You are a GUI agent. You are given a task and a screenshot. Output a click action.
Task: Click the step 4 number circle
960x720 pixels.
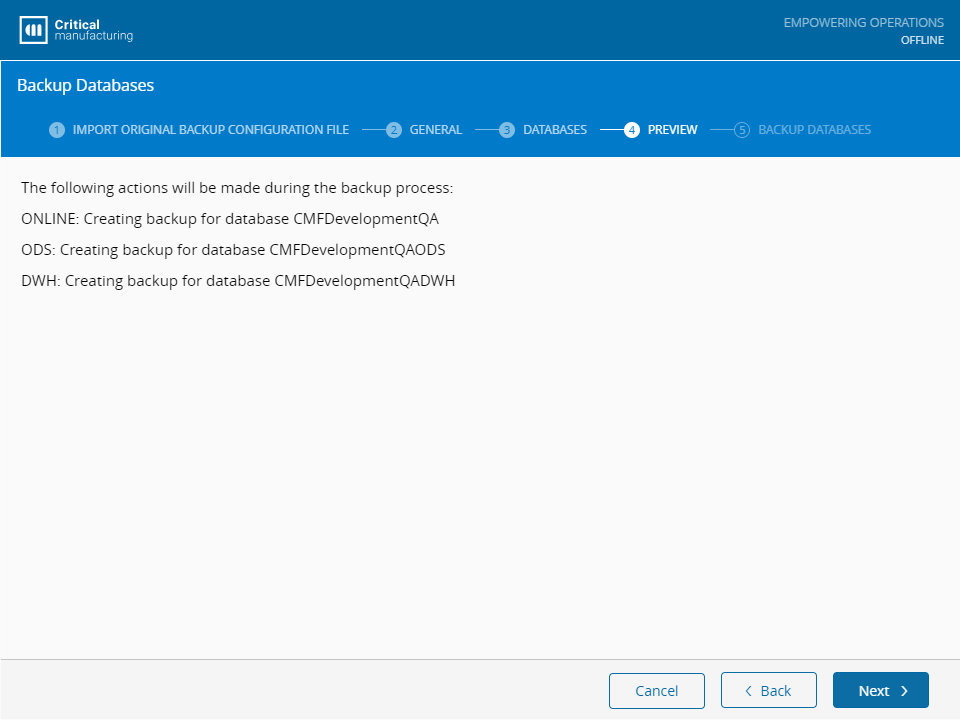(x=632, y=130)
